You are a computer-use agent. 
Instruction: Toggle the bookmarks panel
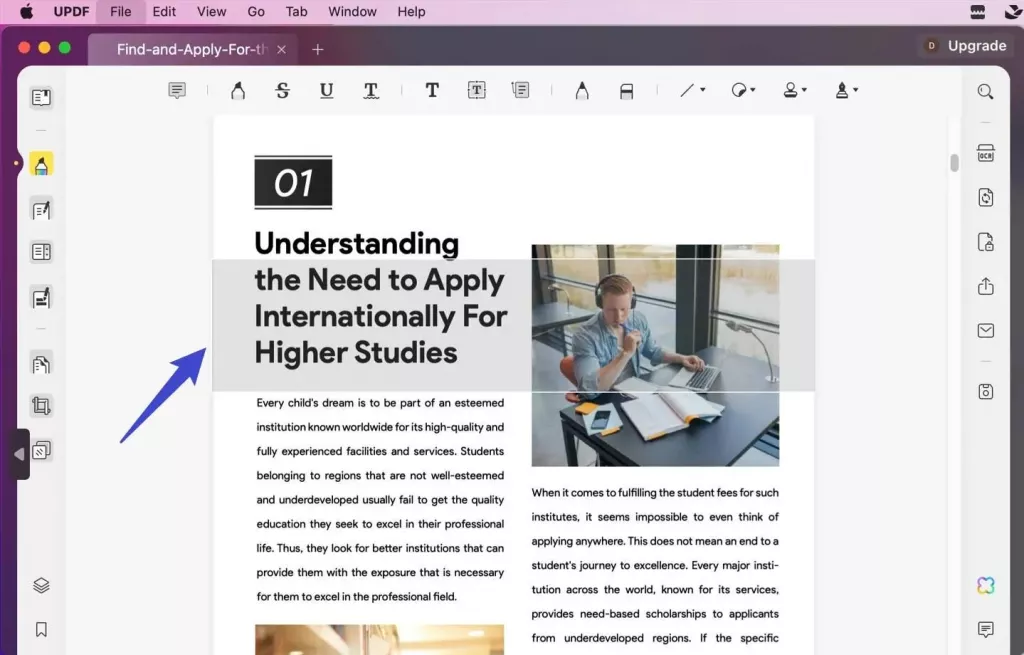point(41,630)
